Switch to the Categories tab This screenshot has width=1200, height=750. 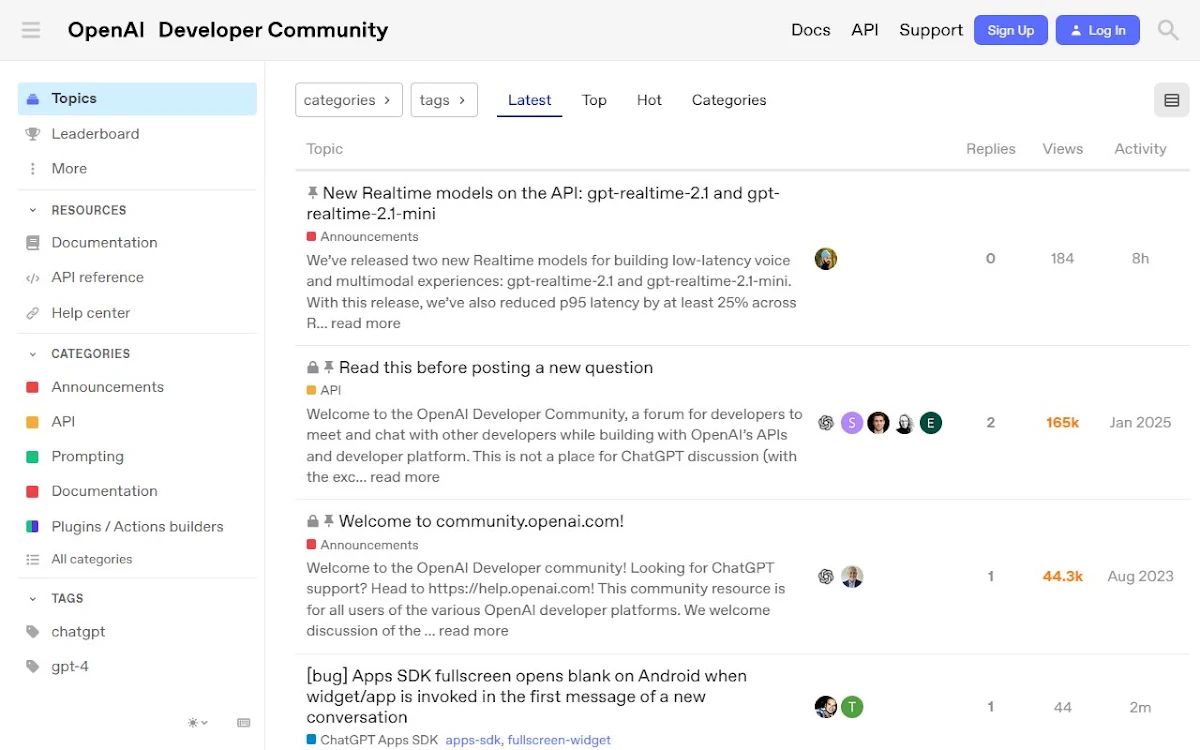(729, 100)
